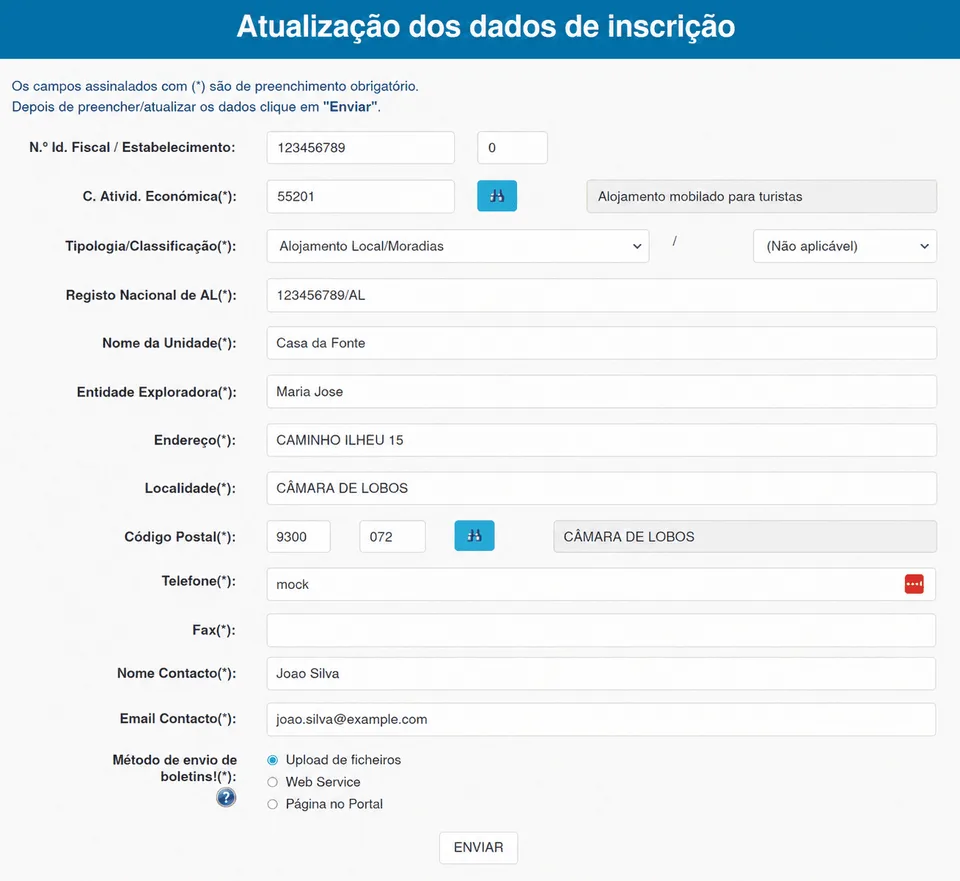Viewport: 960px width, 881px height.
Task: Click the Código Postal(*) label
Action: pyautogui.click(x=180, y=537)
